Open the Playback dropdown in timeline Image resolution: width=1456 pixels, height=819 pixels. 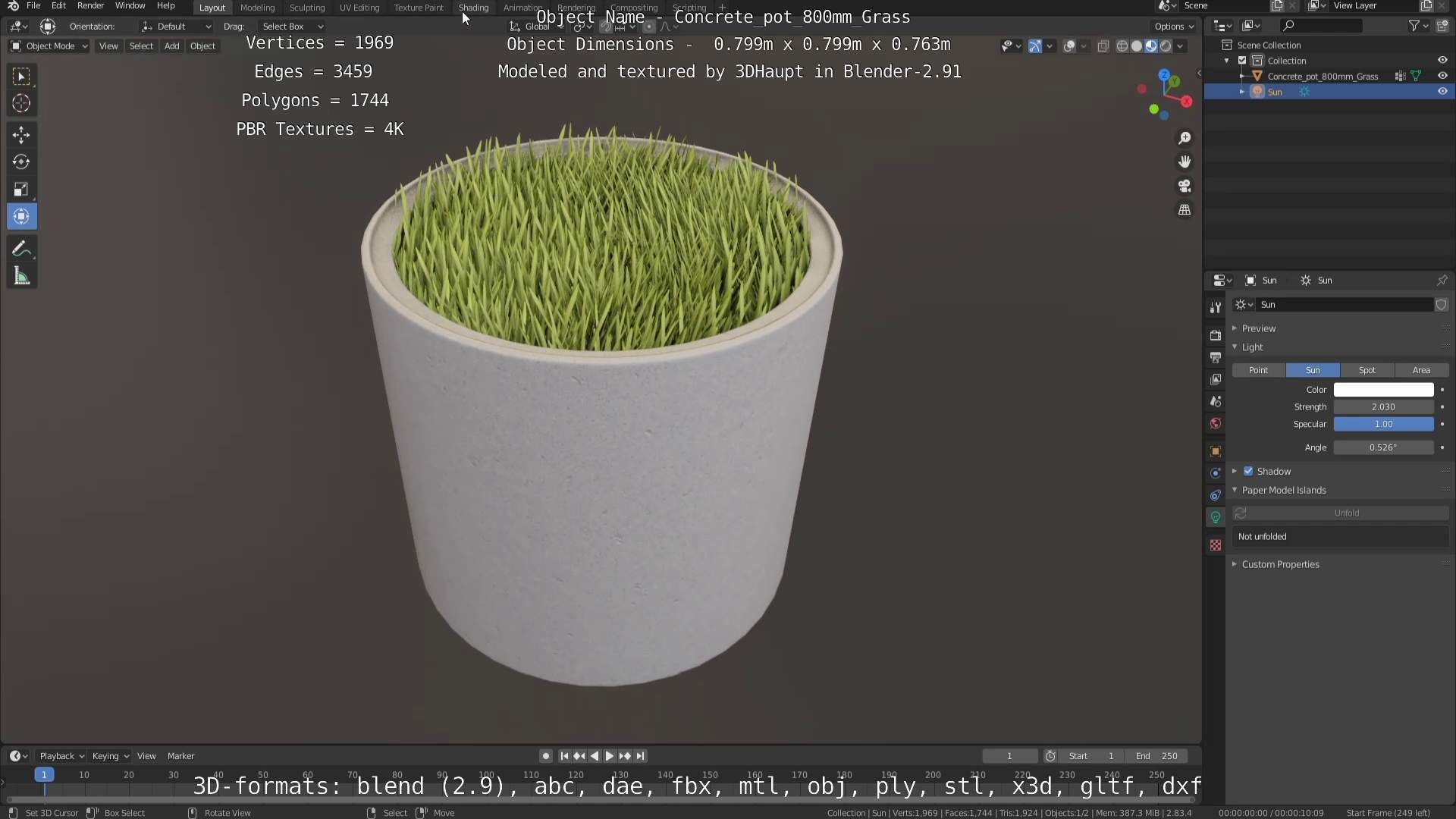click(61, 756)
